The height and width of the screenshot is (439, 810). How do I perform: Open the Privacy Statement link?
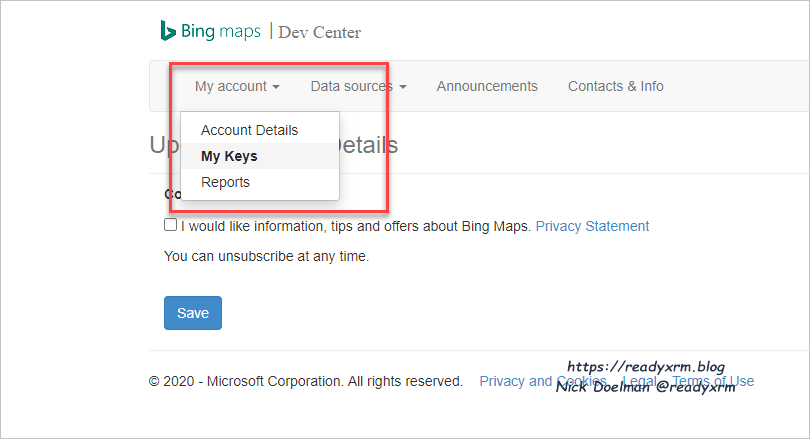[592, 226]
